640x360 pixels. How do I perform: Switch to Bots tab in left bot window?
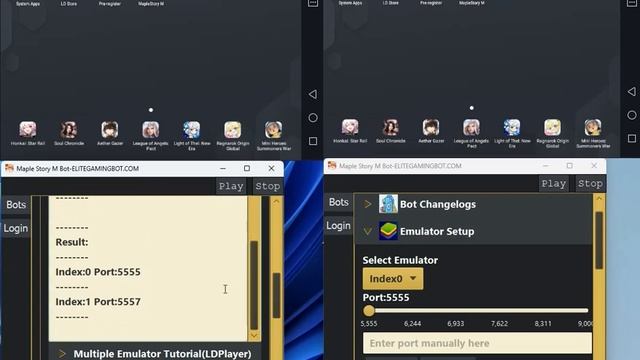(x=16, y=204)
